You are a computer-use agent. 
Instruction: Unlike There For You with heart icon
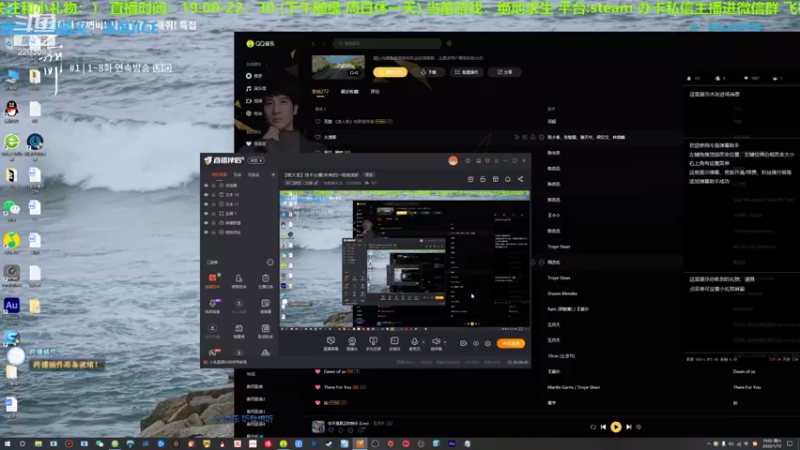[x=318, y=387]
